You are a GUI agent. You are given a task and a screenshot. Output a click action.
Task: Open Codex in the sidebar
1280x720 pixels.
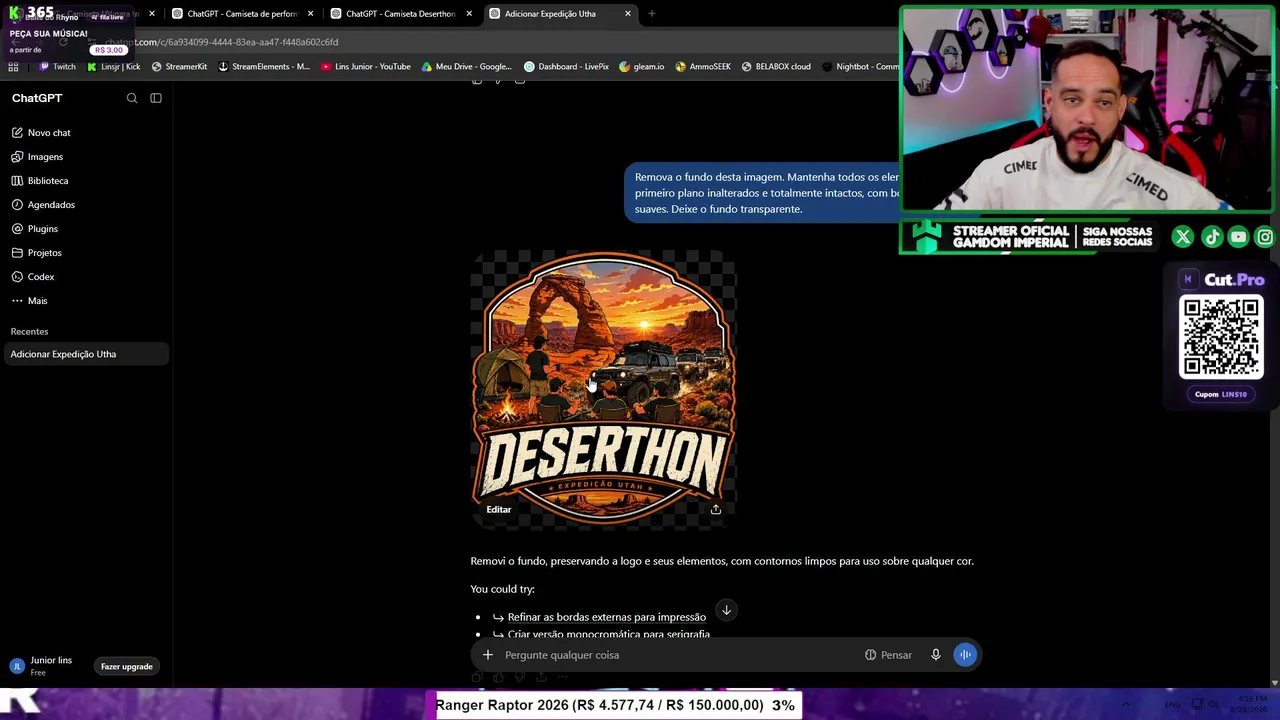[41, 277]
